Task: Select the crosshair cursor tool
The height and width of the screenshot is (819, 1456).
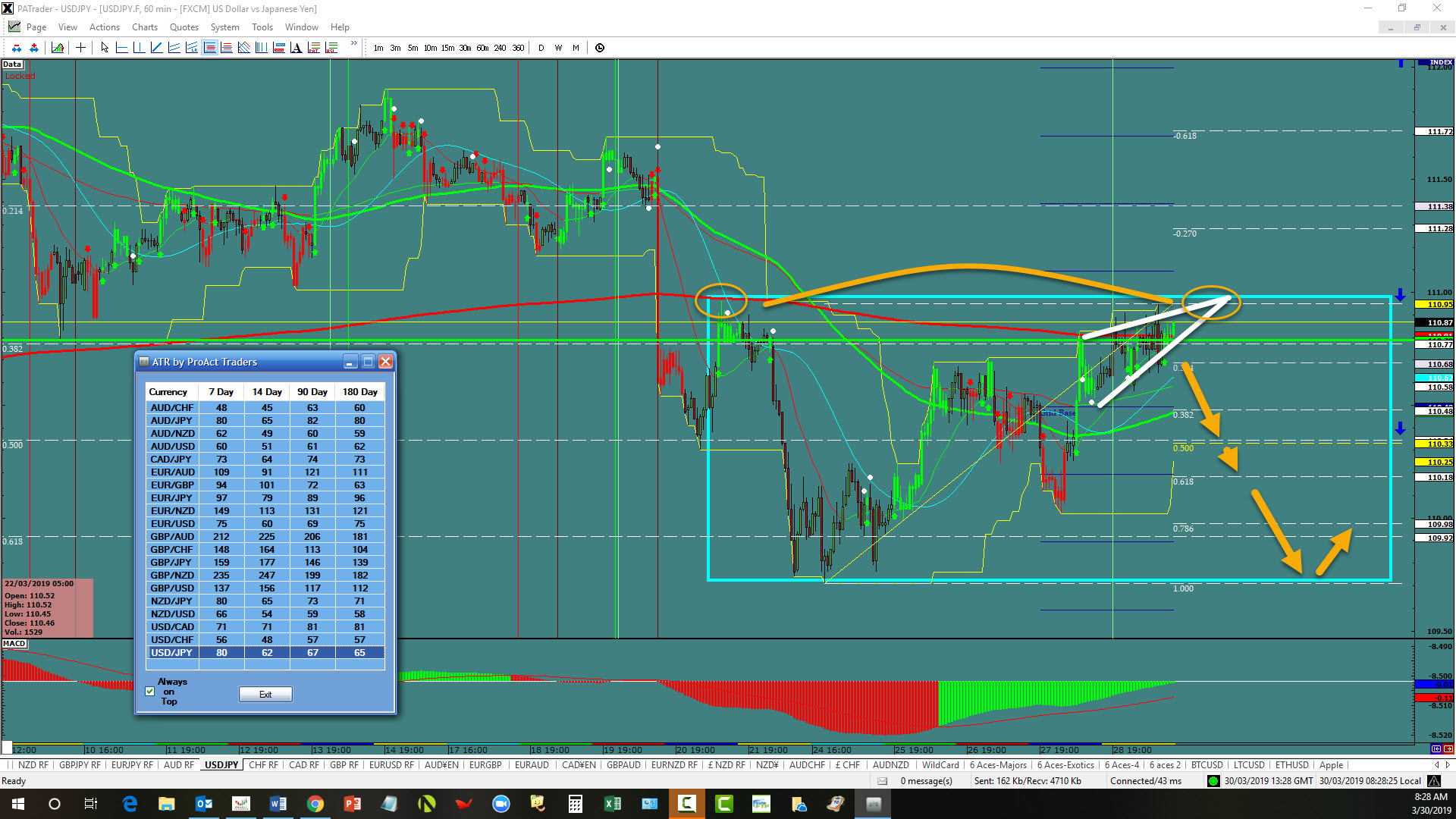Action: point(80,48)
